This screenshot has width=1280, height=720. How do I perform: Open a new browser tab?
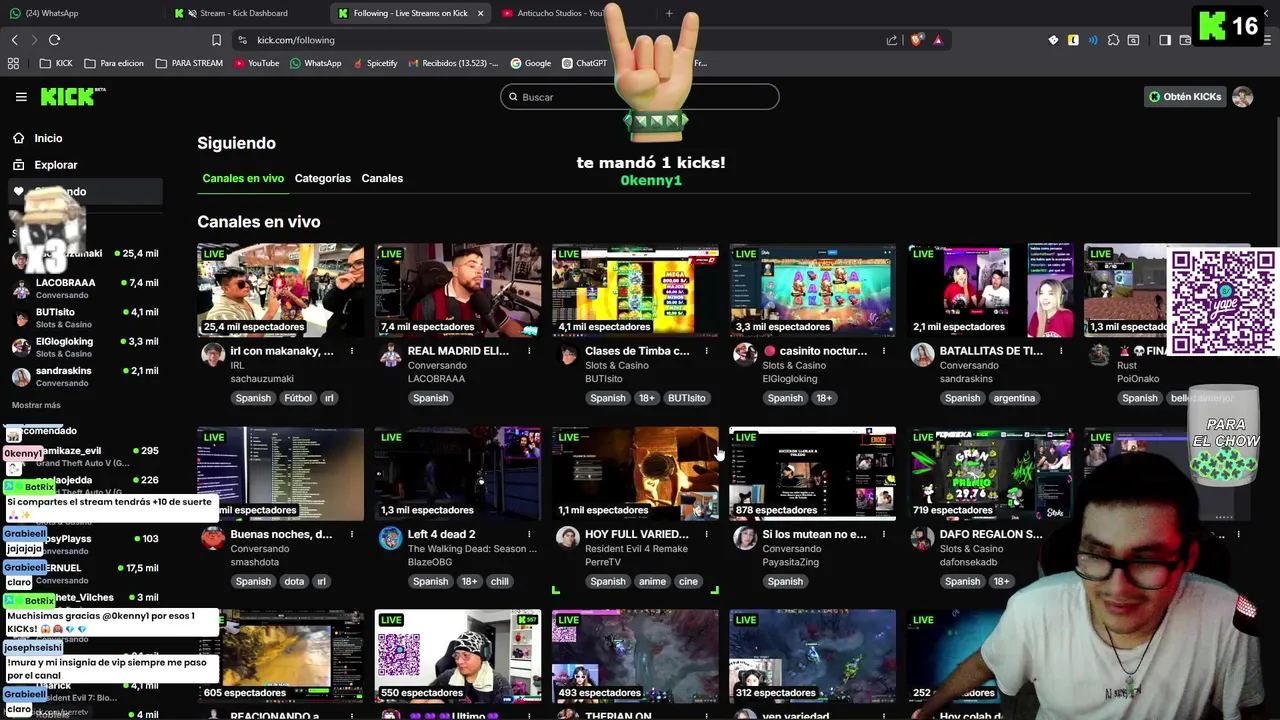(x=669, y=13)
